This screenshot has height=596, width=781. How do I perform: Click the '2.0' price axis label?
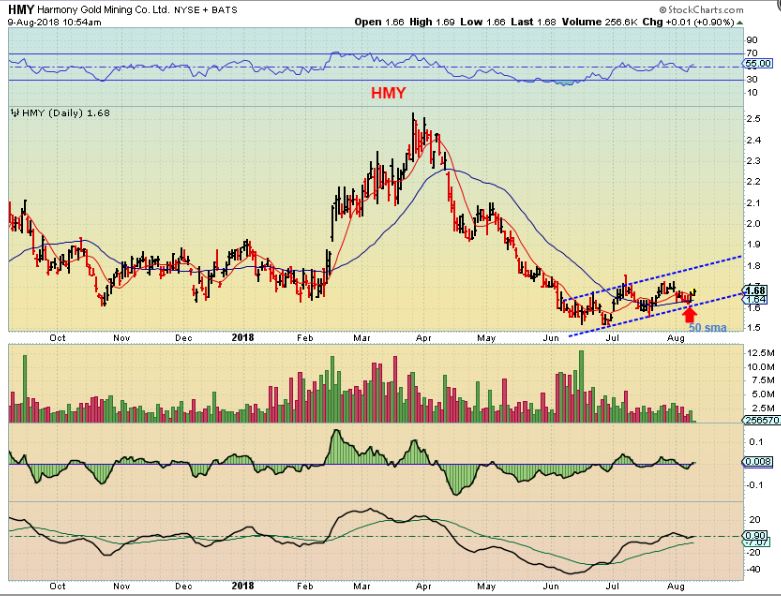click(754, 224)
